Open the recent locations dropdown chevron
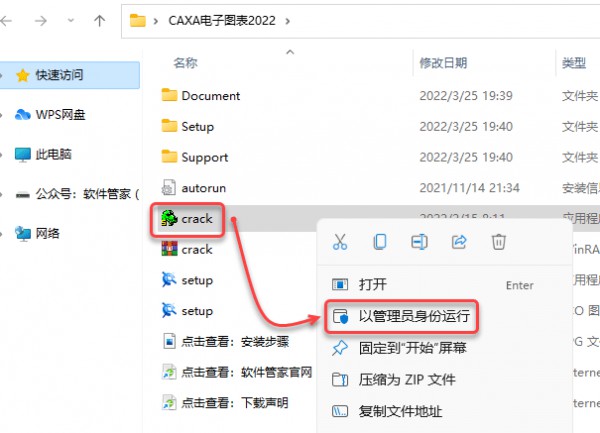This screenshot has height=433, width=600. click(x=71, y=21)
